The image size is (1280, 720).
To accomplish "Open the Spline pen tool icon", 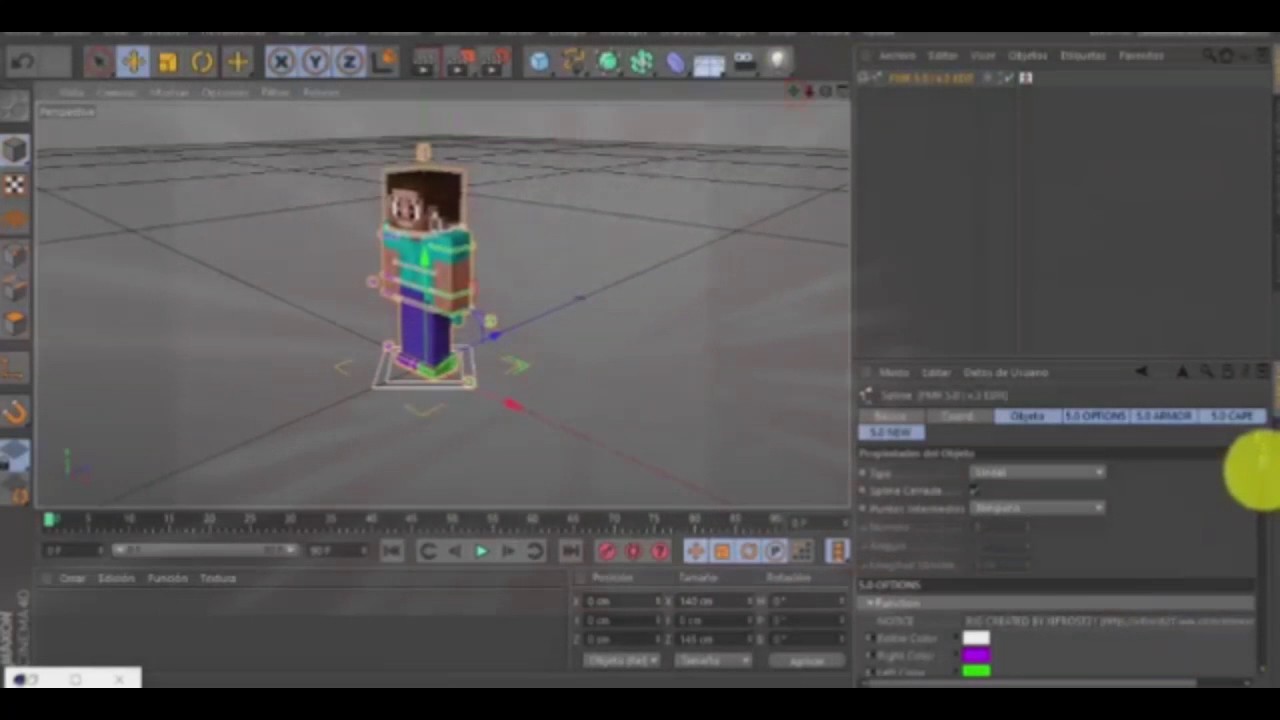I will point(573,62).
